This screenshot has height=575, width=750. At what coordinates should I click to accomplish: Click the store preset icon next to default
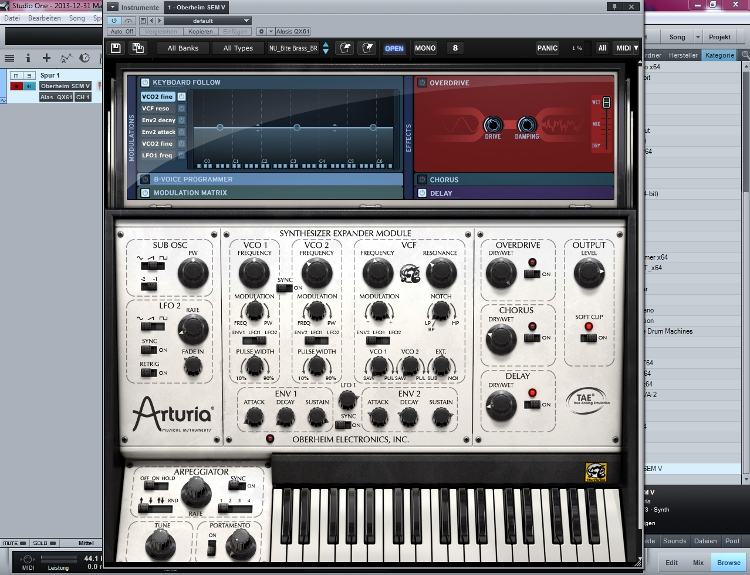click(x=143, y=21)
